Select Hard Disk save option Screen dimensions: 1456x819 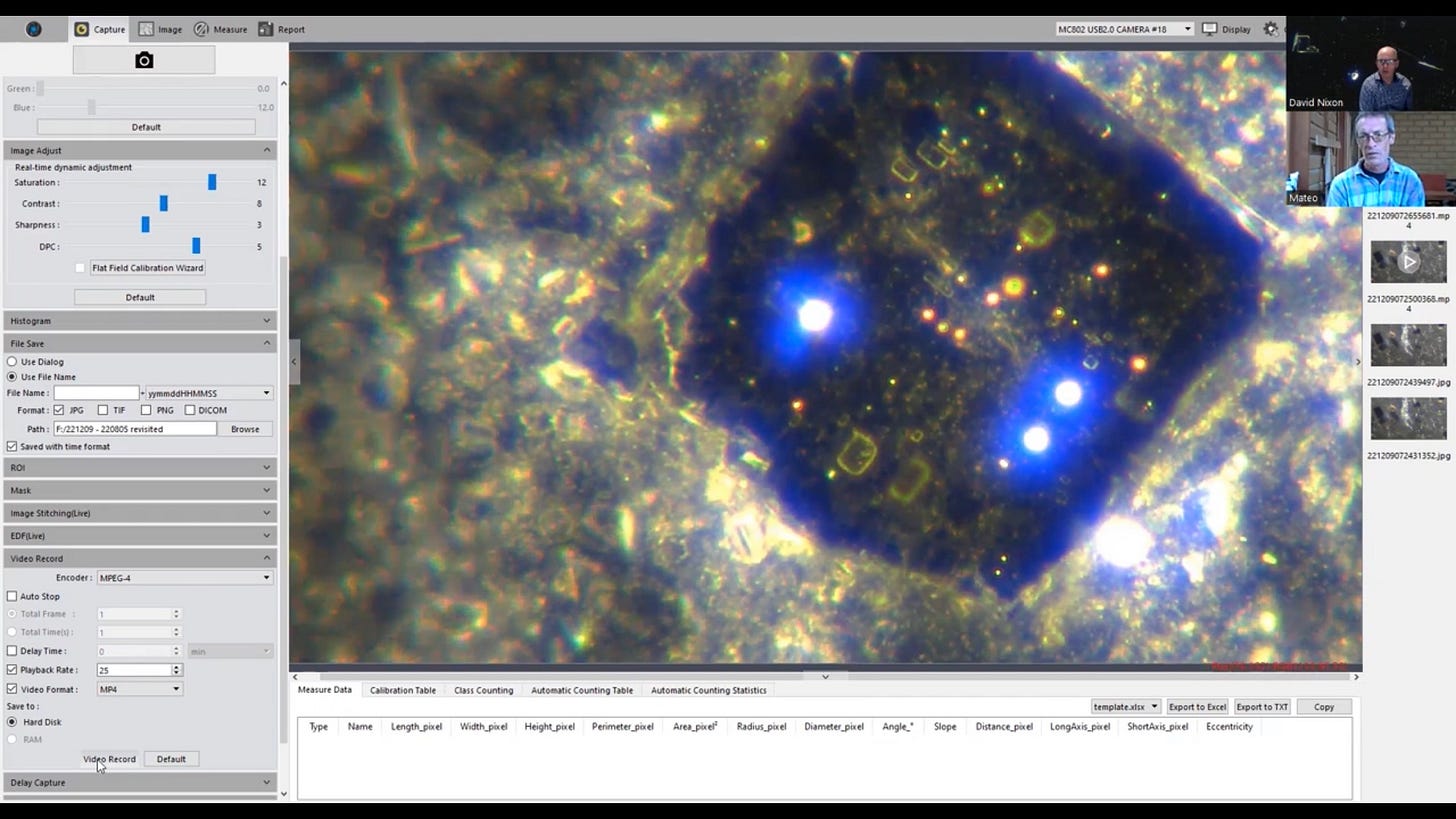(x=12, y=722)
